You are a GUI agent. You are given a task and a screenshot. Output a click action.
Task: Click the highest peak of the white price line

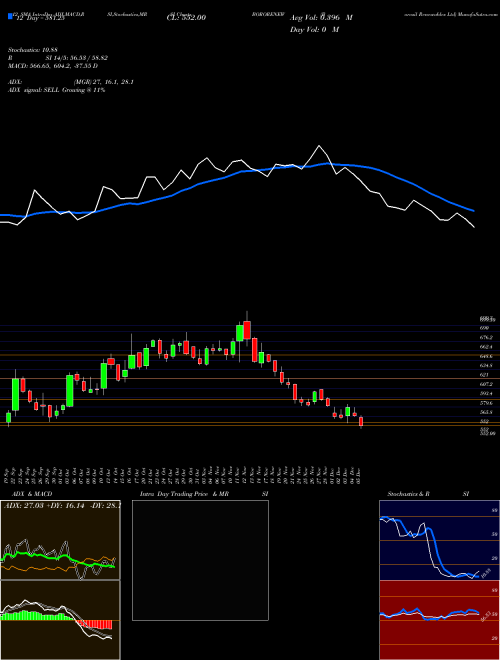click(x=319, y=146)
